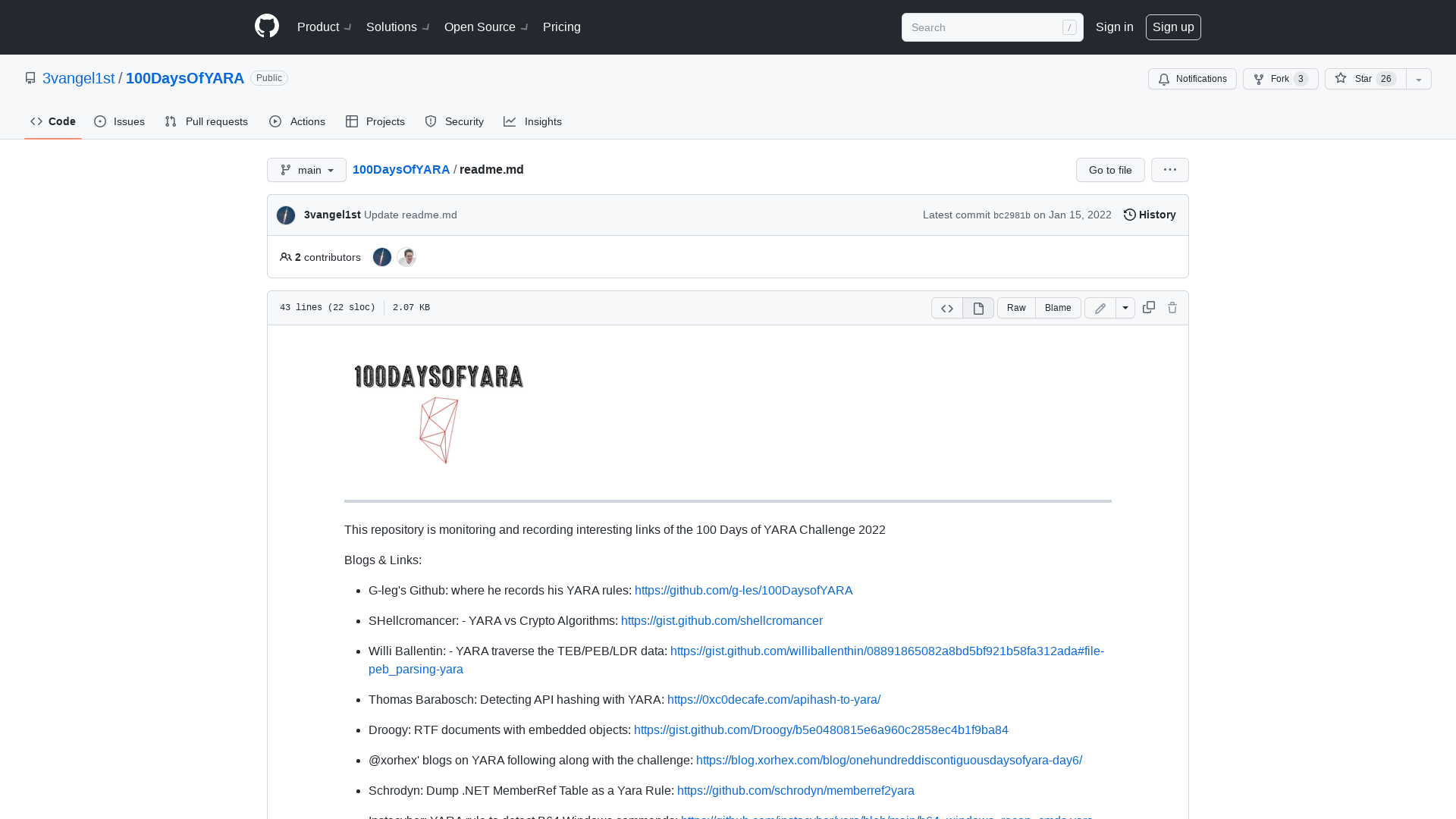Open the Actions tab
1456x819 pixels.
(x=297, y=121)
